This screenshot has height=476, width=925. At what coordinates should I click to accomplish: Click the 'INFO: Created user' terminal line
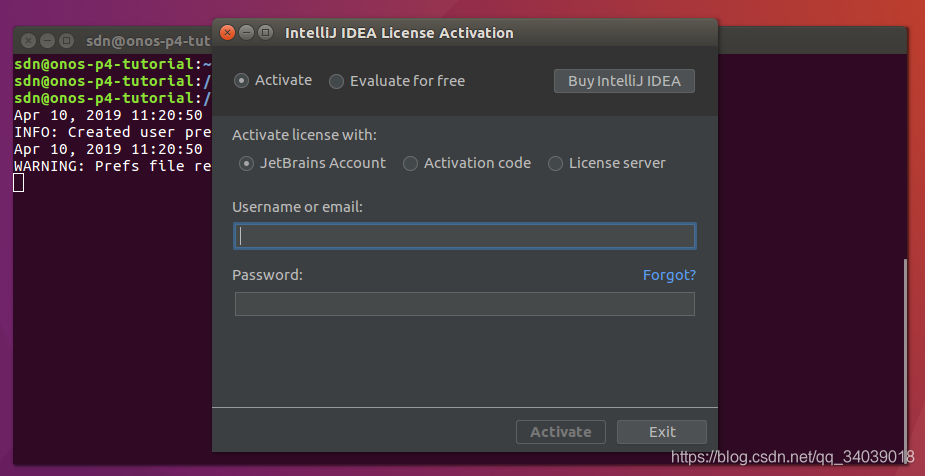(x=113, y=132)
